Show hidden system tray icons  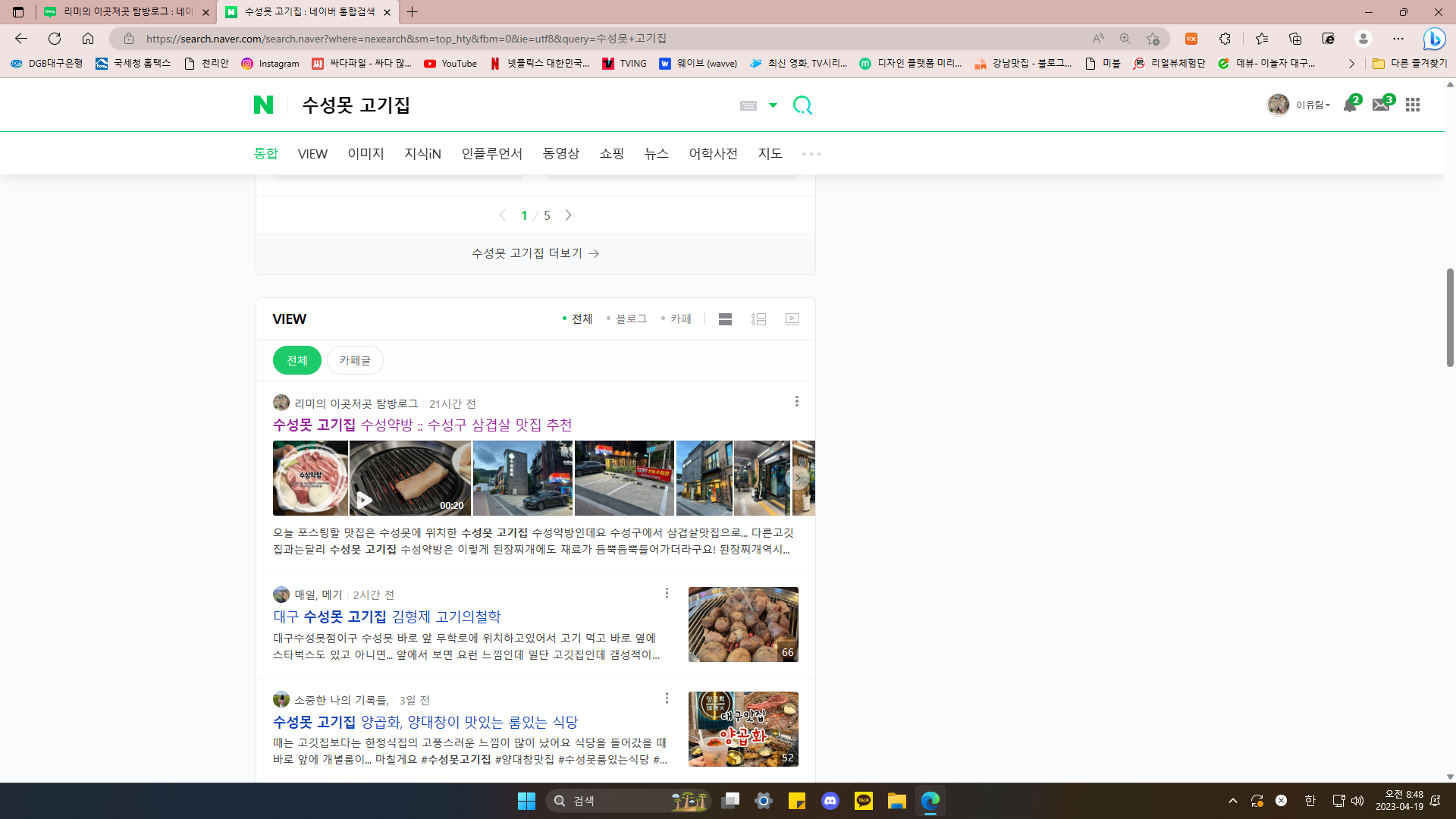click(x=1233, y=801)
